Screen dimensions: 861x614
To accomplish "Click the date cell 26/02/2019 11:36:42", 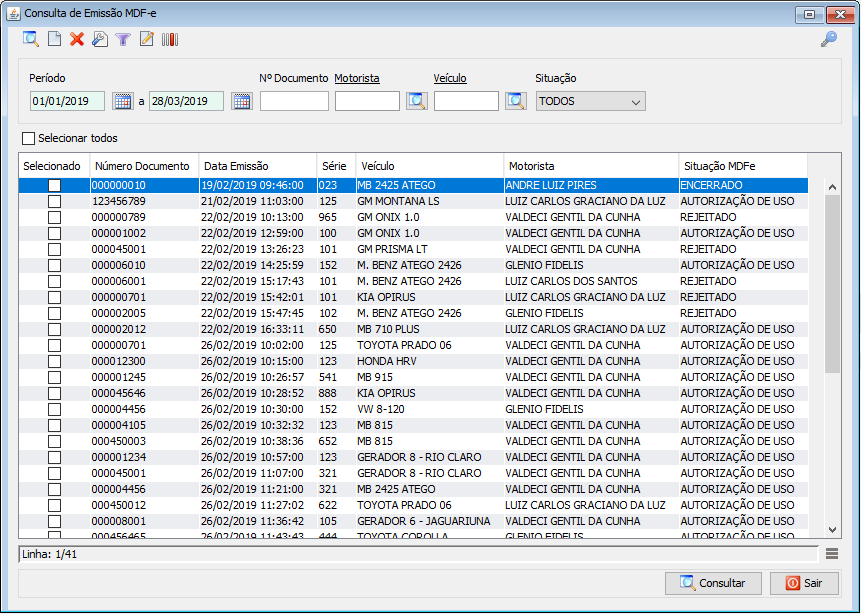I will pyautogui.click(x=258, y=521).
